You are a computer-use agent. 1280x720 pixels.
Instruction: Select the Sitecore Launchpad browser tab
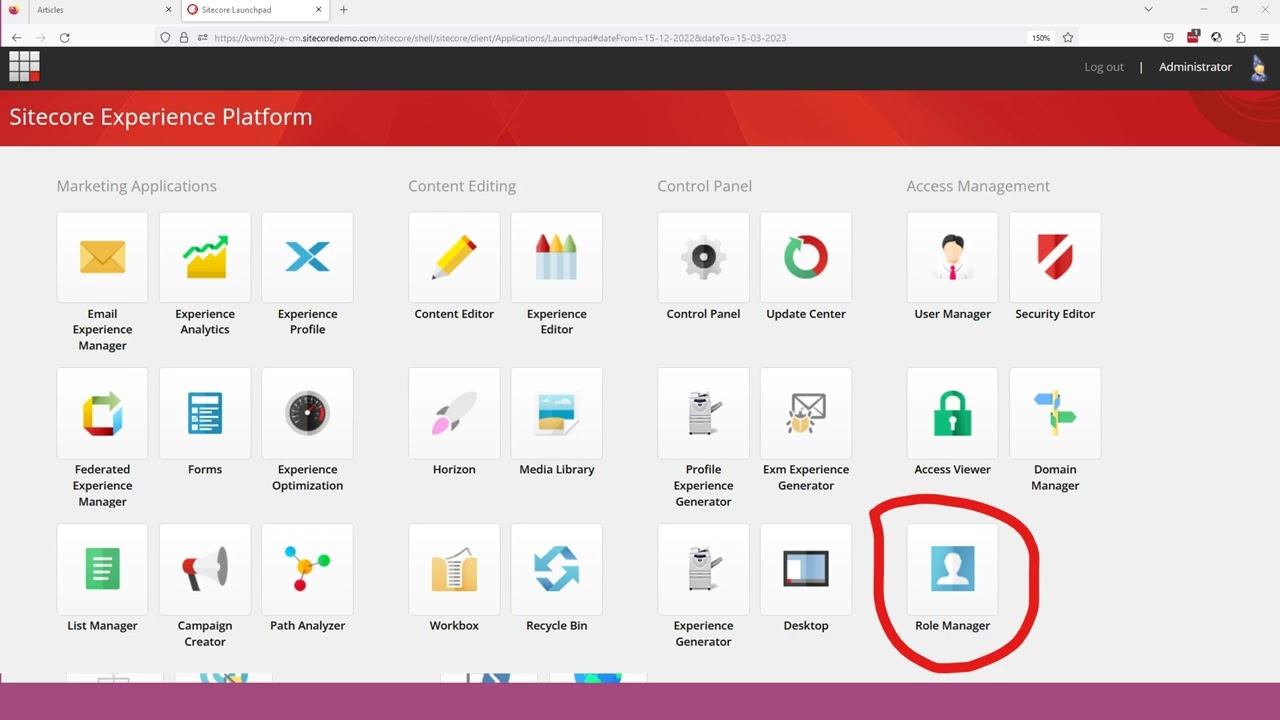[255, 10]
